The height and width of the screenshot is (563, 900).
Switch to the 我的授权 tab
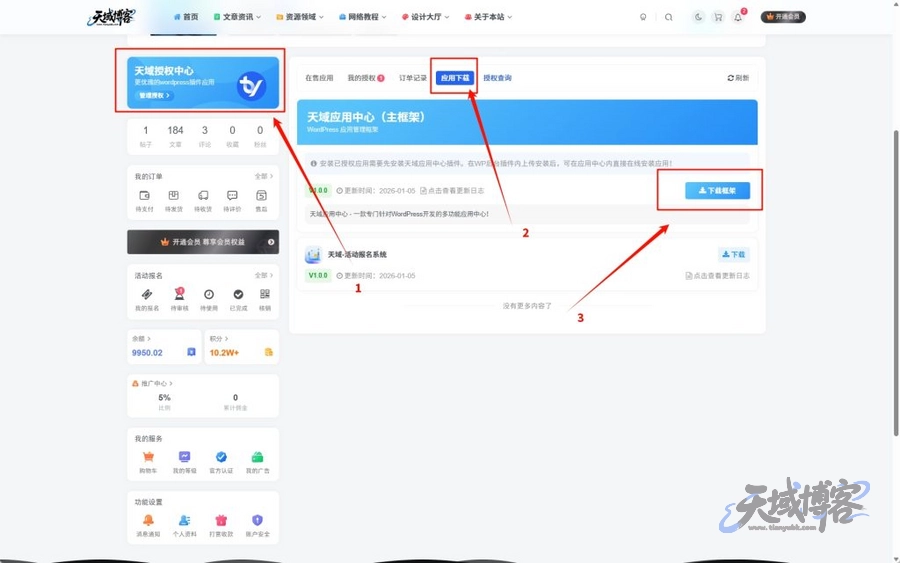pyautogui.click(x=366, y=78)
